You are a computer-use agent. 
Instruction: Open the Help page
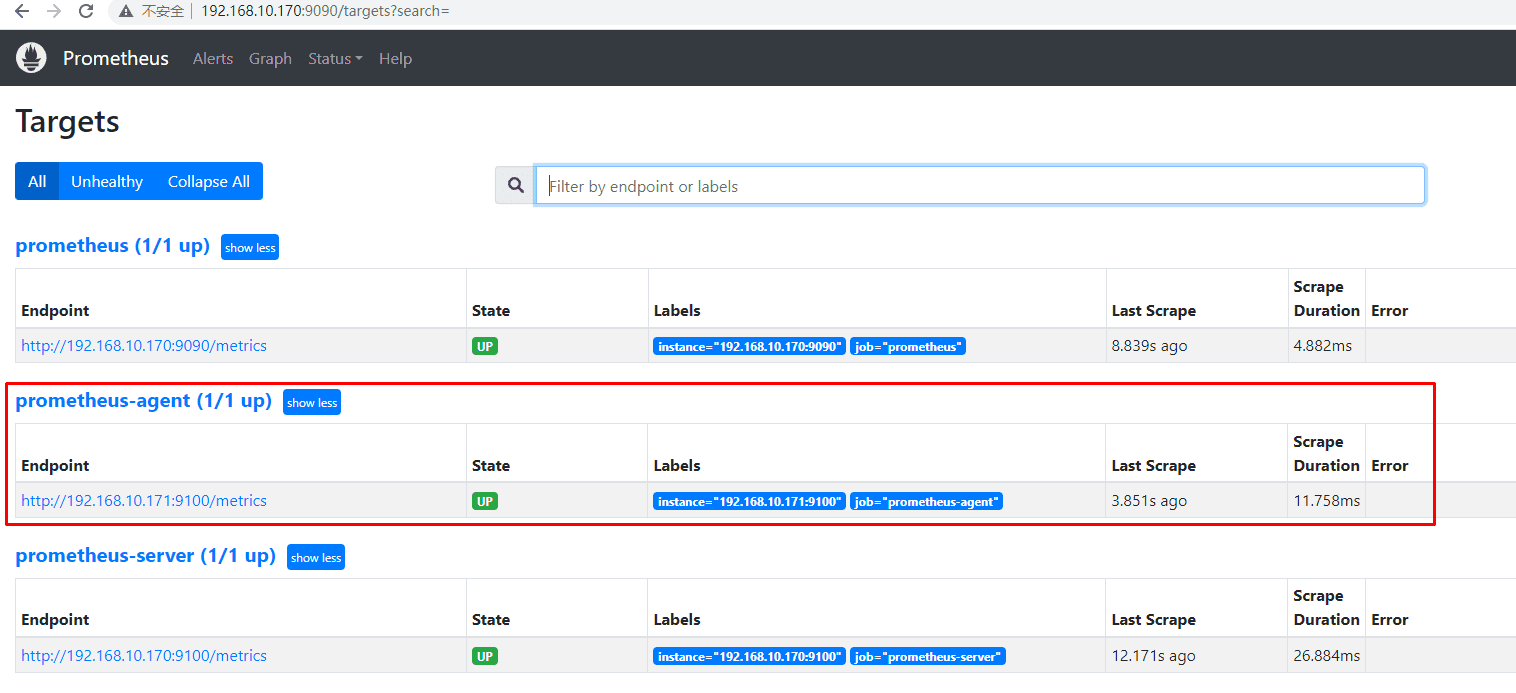[395, 58]
